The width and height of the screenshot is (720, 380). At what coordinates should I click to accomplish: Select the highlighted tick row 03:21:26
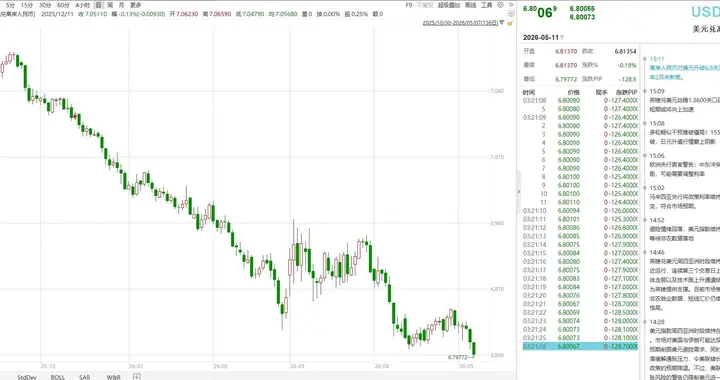pos(580,346)
